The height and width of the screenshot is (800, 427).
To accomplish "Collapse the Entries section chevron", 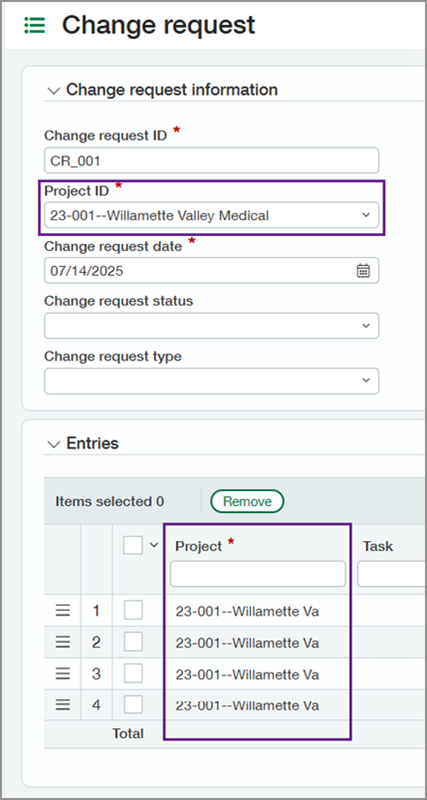I will click(x=53, y=444).
